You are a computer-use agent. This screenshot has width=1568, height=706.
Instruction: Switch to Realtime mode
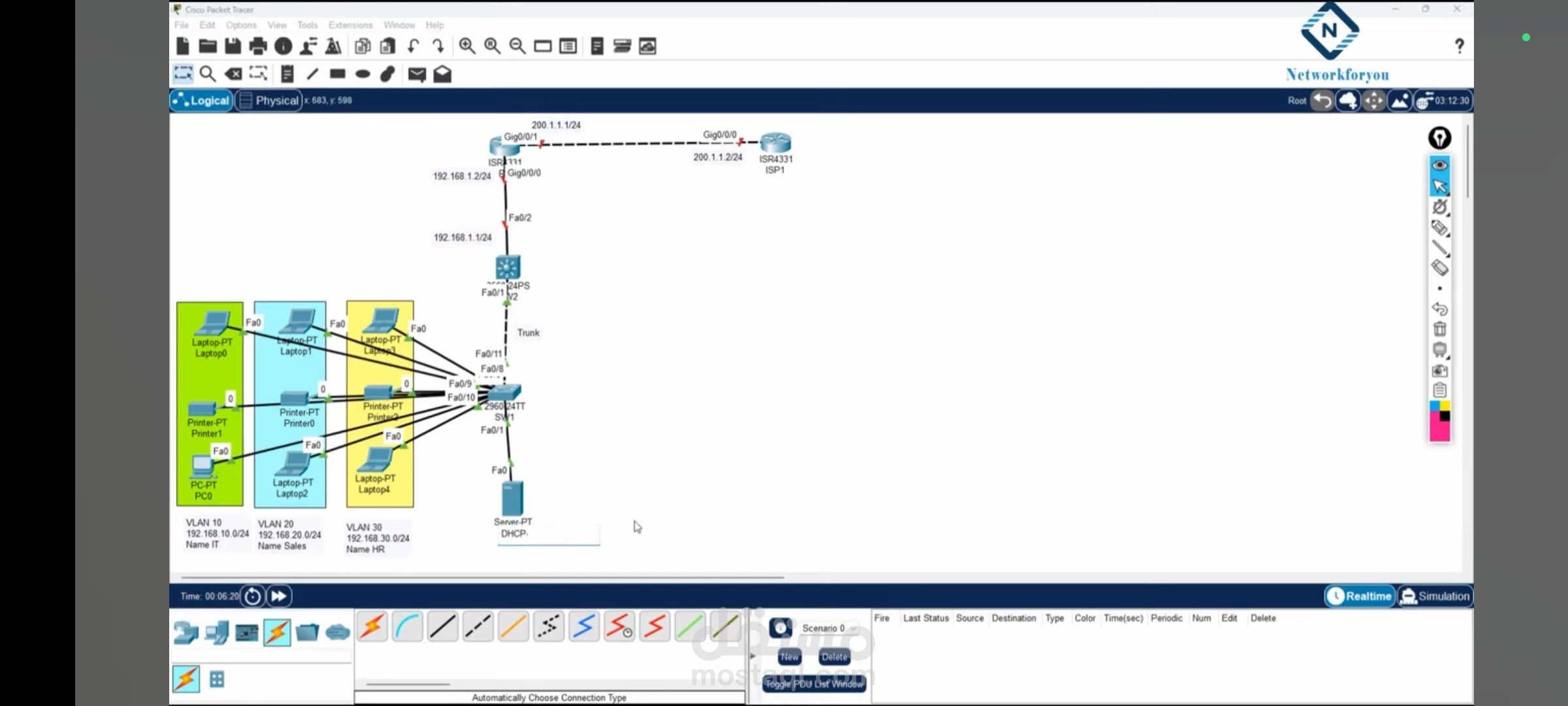[1360, 596]
